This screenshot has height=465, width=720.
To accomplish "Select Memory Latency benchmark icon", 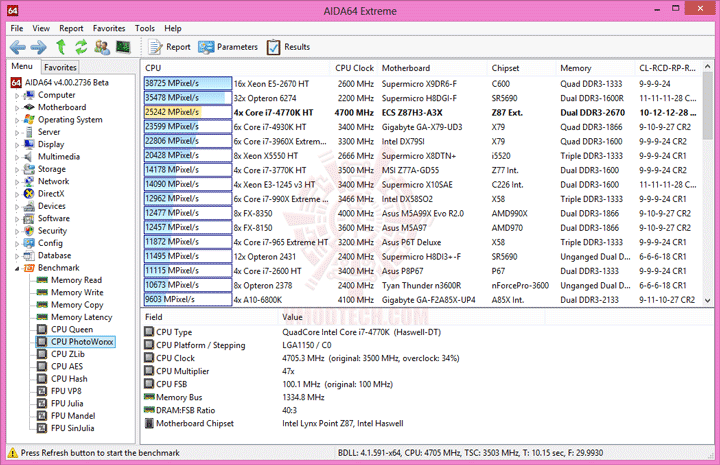I will [x=42, y=317].
